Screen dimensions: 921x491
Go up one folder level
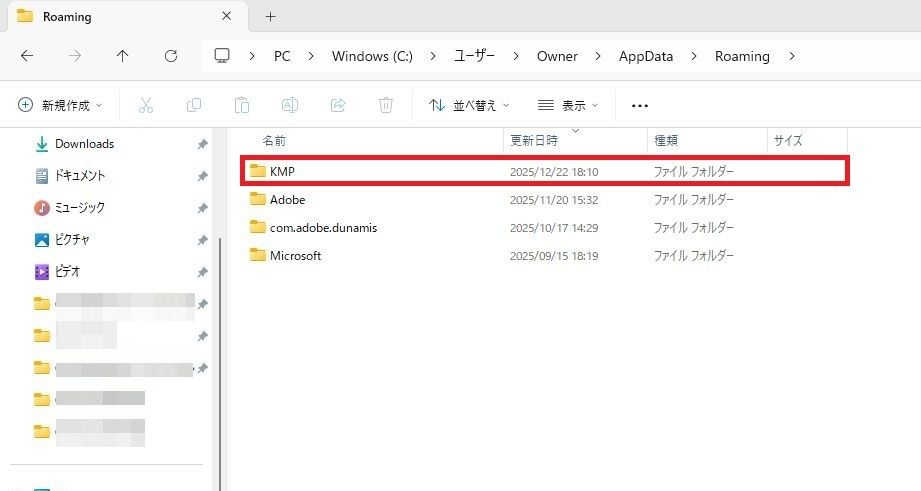pyautogui.click(x=123, y=56)
